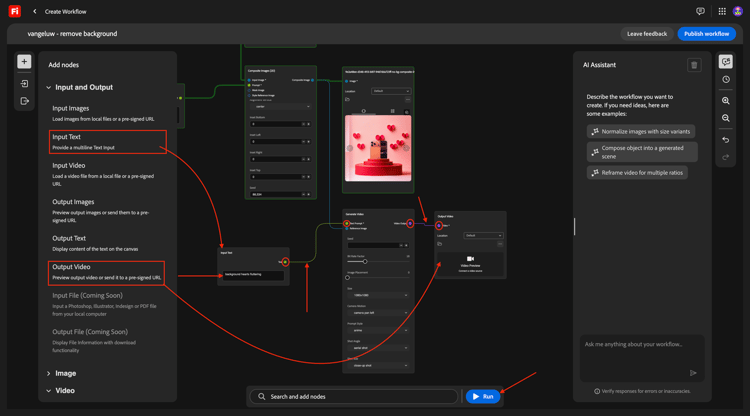
Task: Choose Normalize images with size variants suggestion
Action: pyautogui.click(x=641, y=131)
